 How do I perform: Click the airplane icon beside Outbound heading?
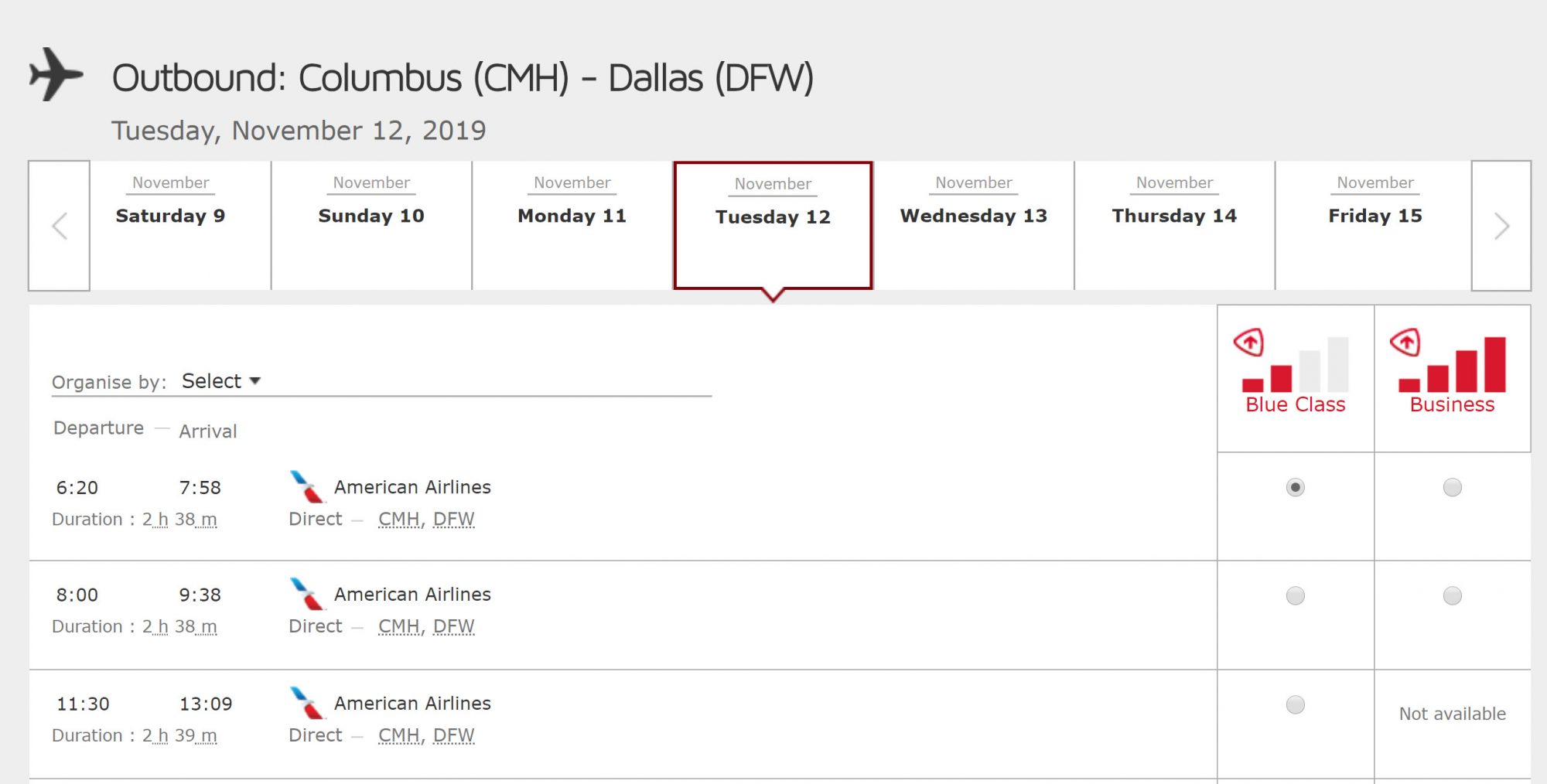56,74
